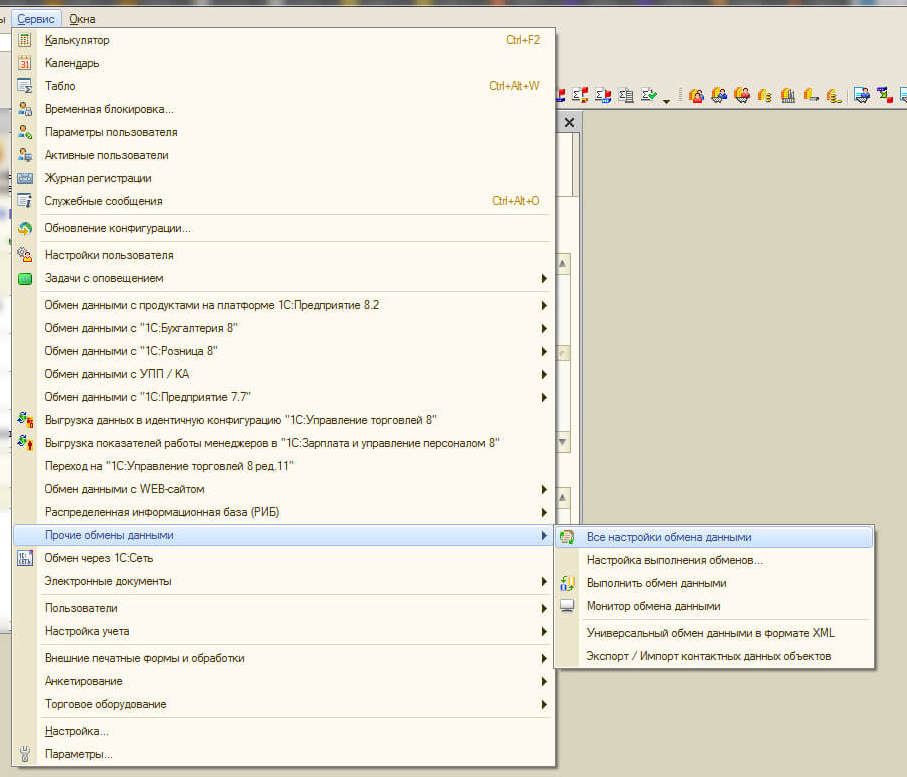
Task: Choose Настройка выполнения обменов...
Action: pos(675,560)
